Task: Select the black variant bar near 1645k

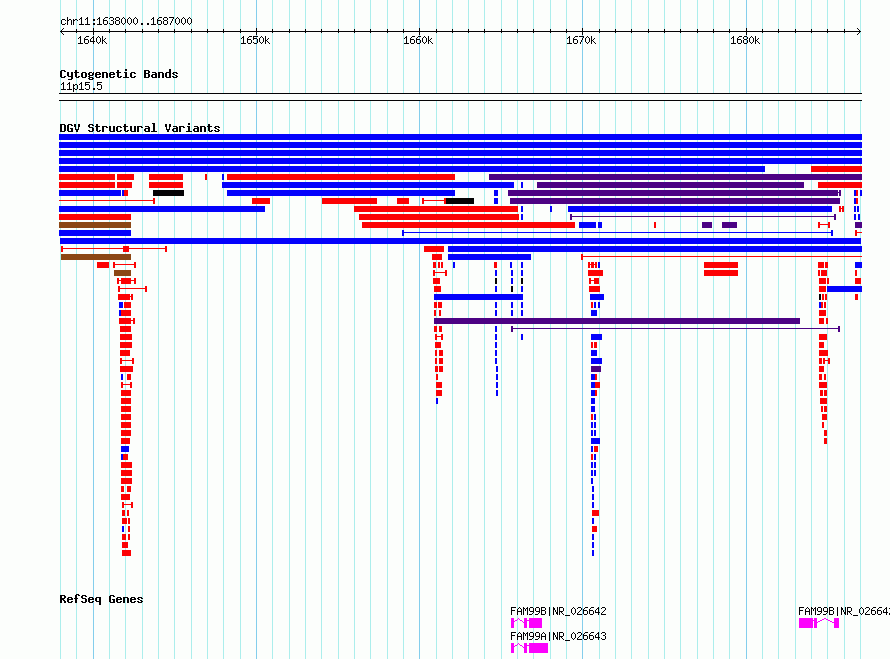Action: click(169, 193)
